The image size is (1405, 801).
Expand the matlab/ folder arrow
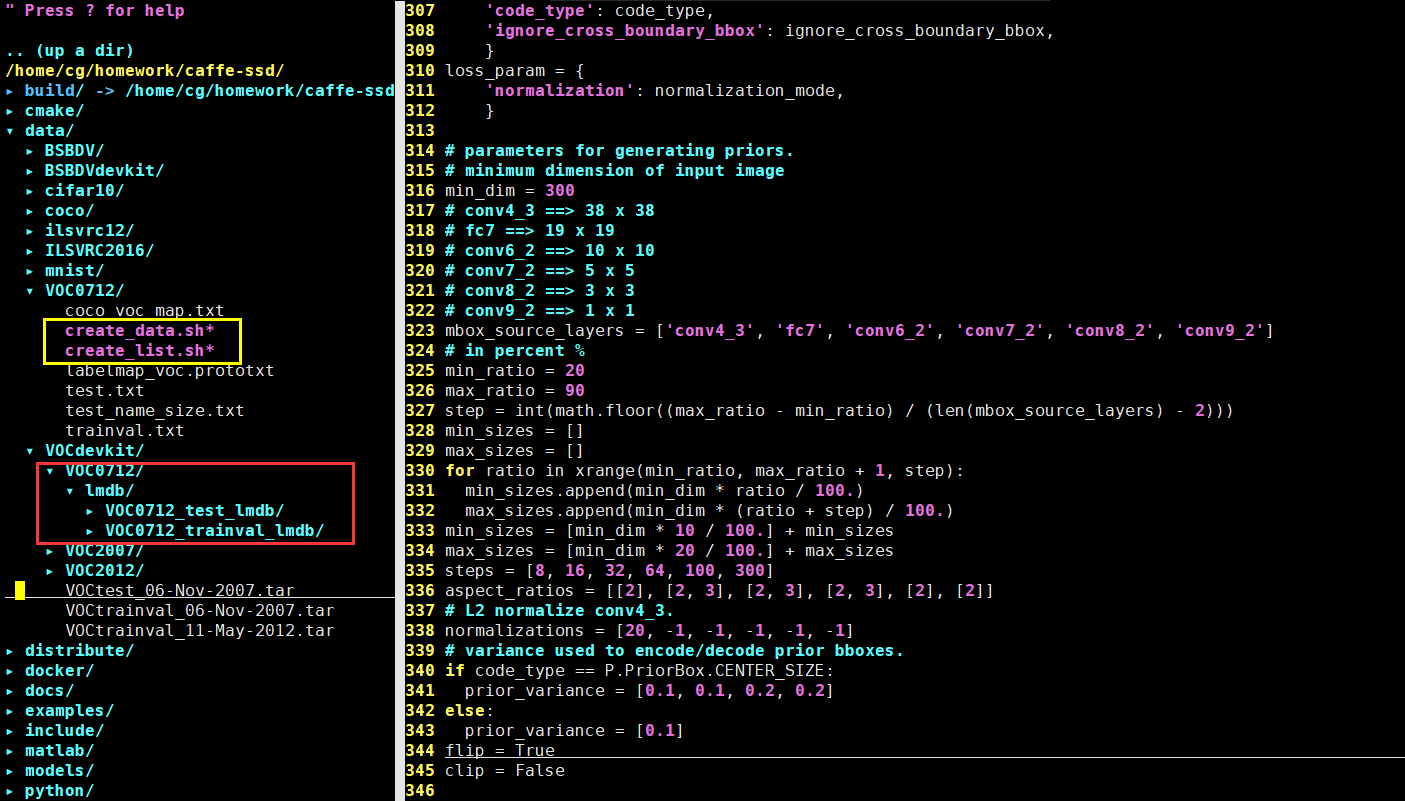click(x=10, y=751)
